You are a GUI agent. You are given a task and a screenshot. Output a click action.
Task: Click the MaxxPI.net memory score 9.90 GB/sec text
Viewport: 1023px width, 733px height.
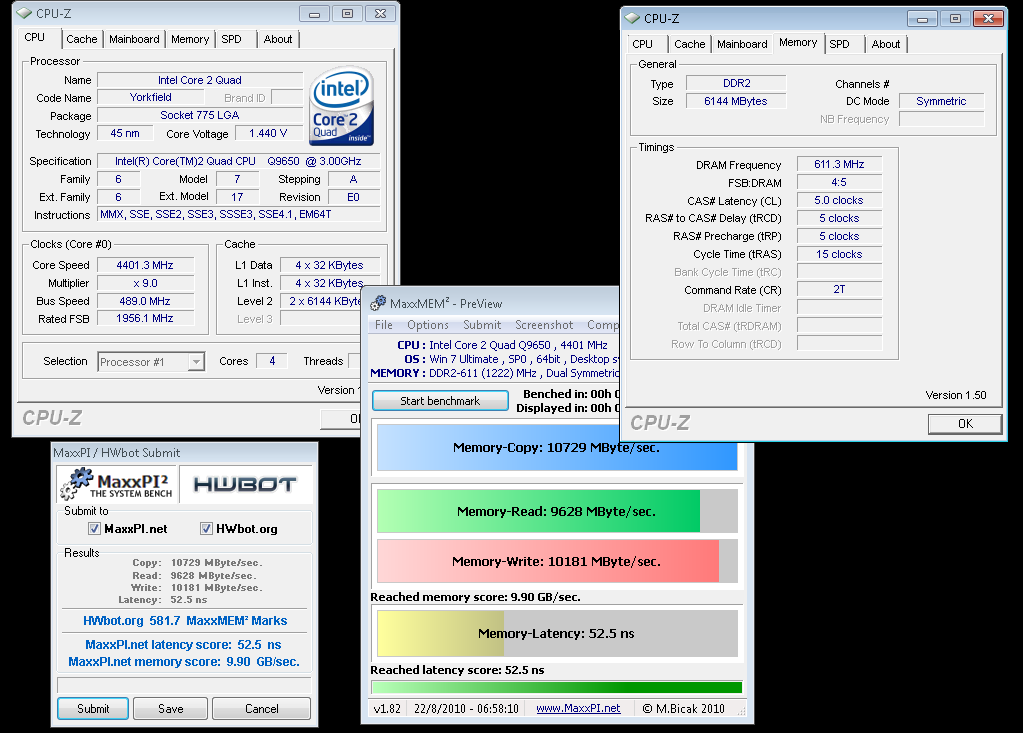pyautogui.click(x=184, y=662)
